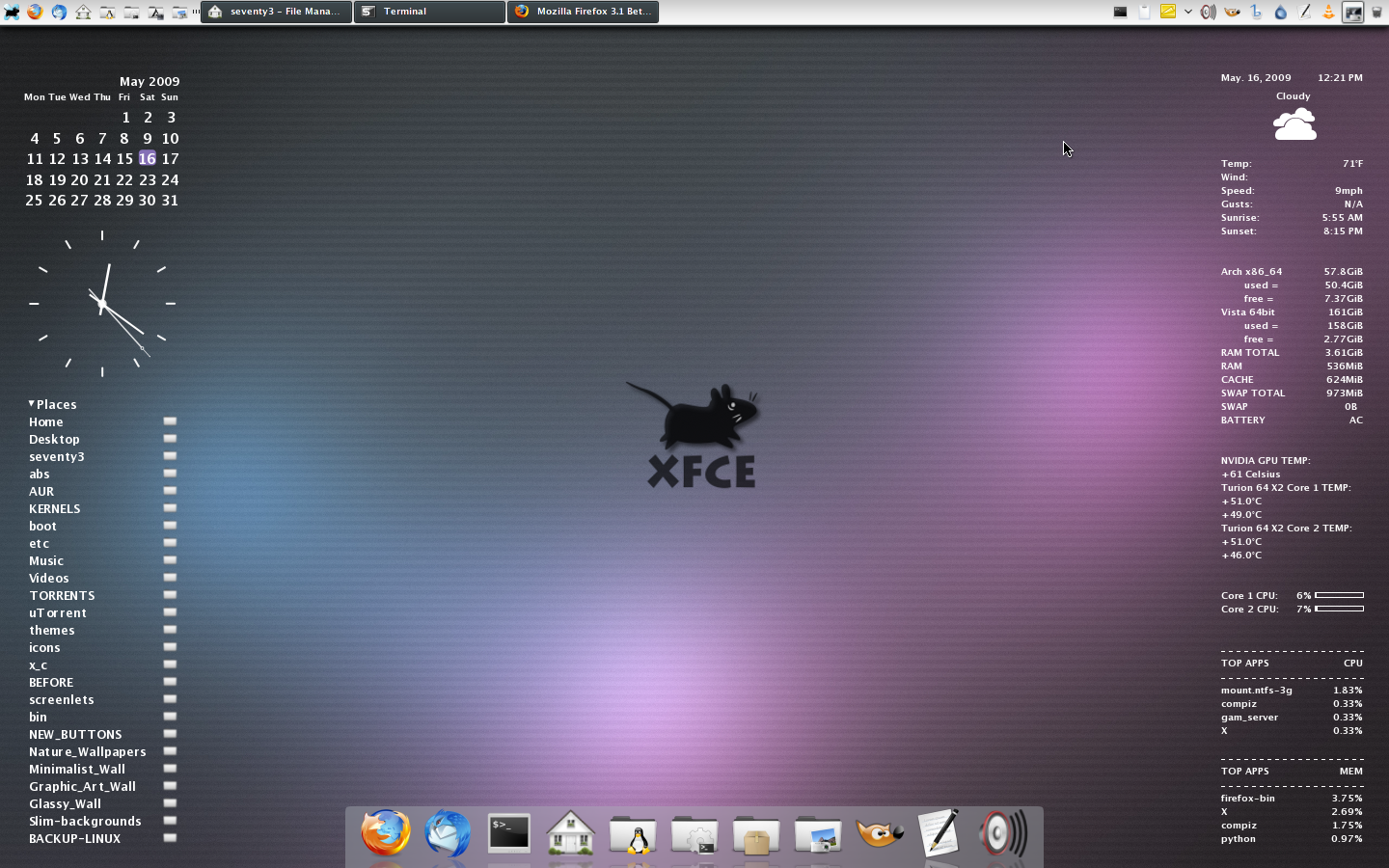1389x868 pixels.
Task: Open the pictures camera folder in the dock
Action: pos(818,834)
